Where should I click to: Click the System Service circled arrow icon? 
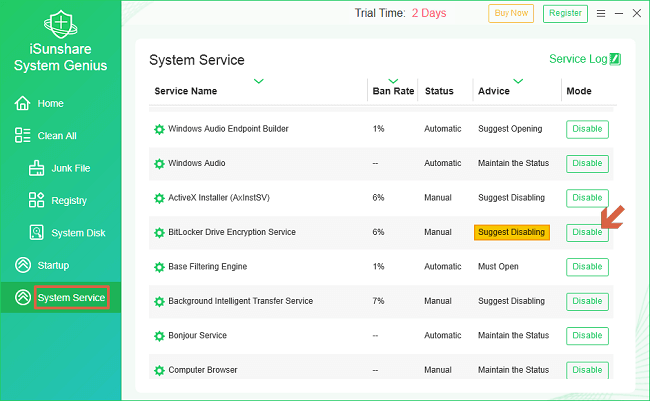(x=23, y=297)
